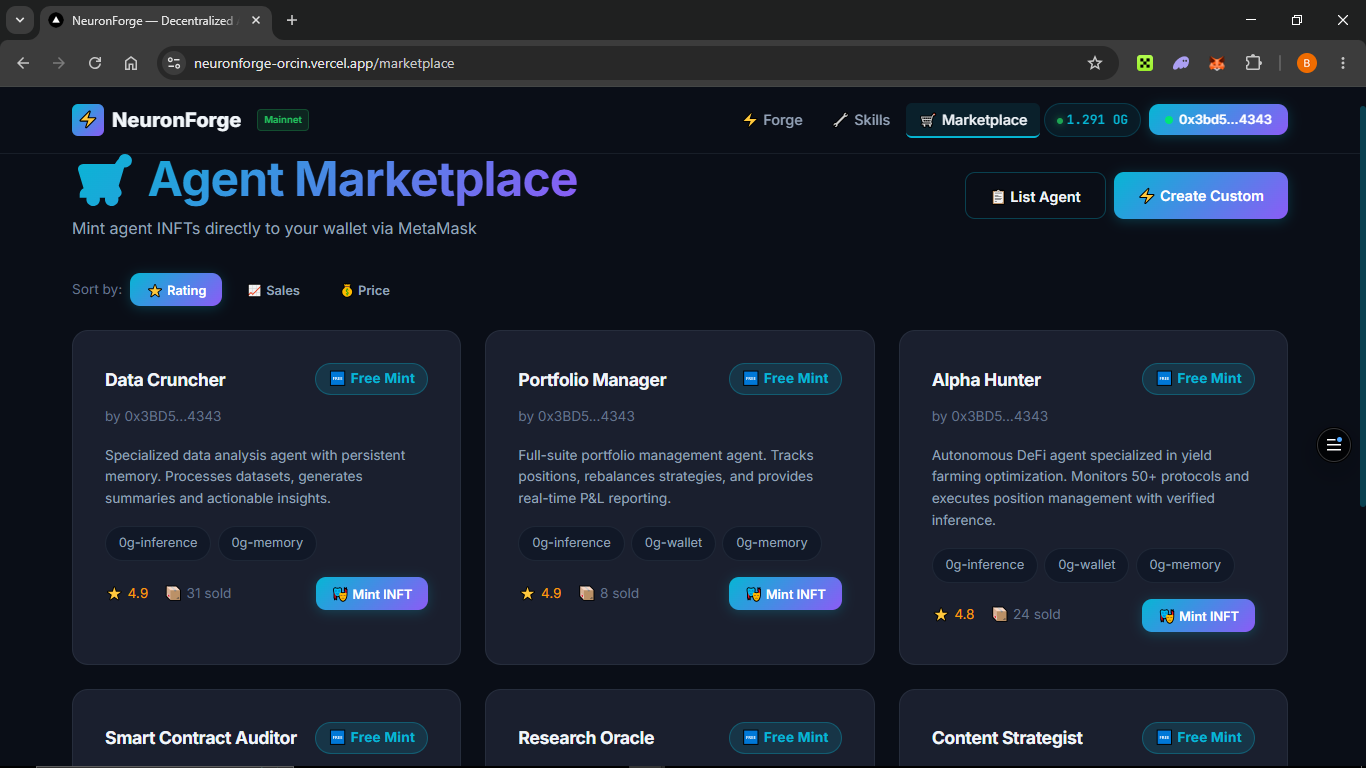1366x768 pixels.
Task: Click Free Mint badge on Data Cruncher
Action: point(371,379)
